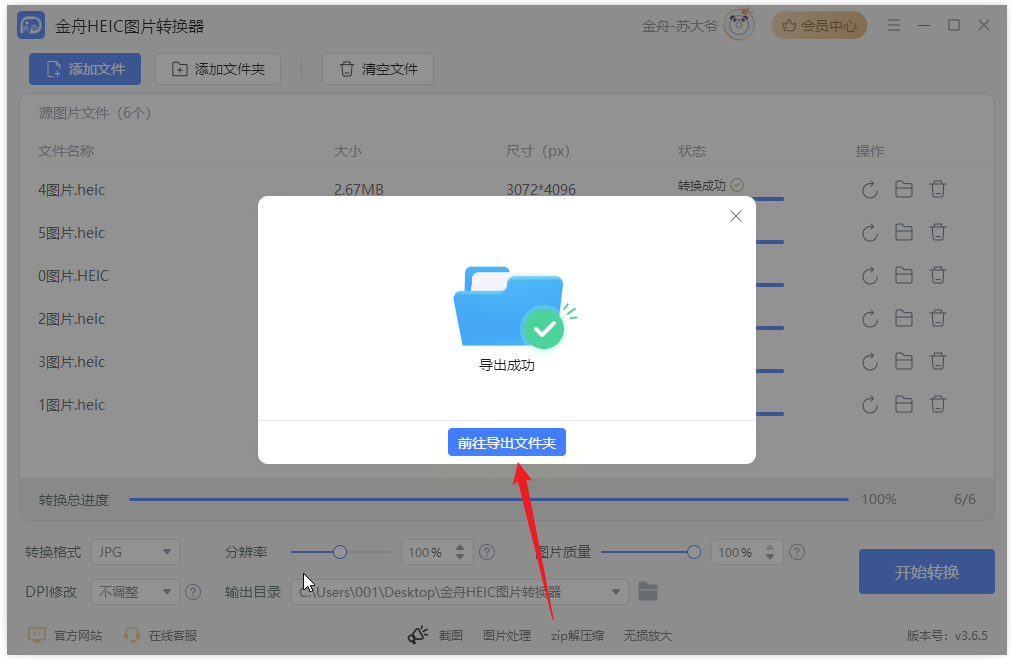Click the 清空文件 button
Viewport: 1012px width, 662px height.
click(378, 69)
